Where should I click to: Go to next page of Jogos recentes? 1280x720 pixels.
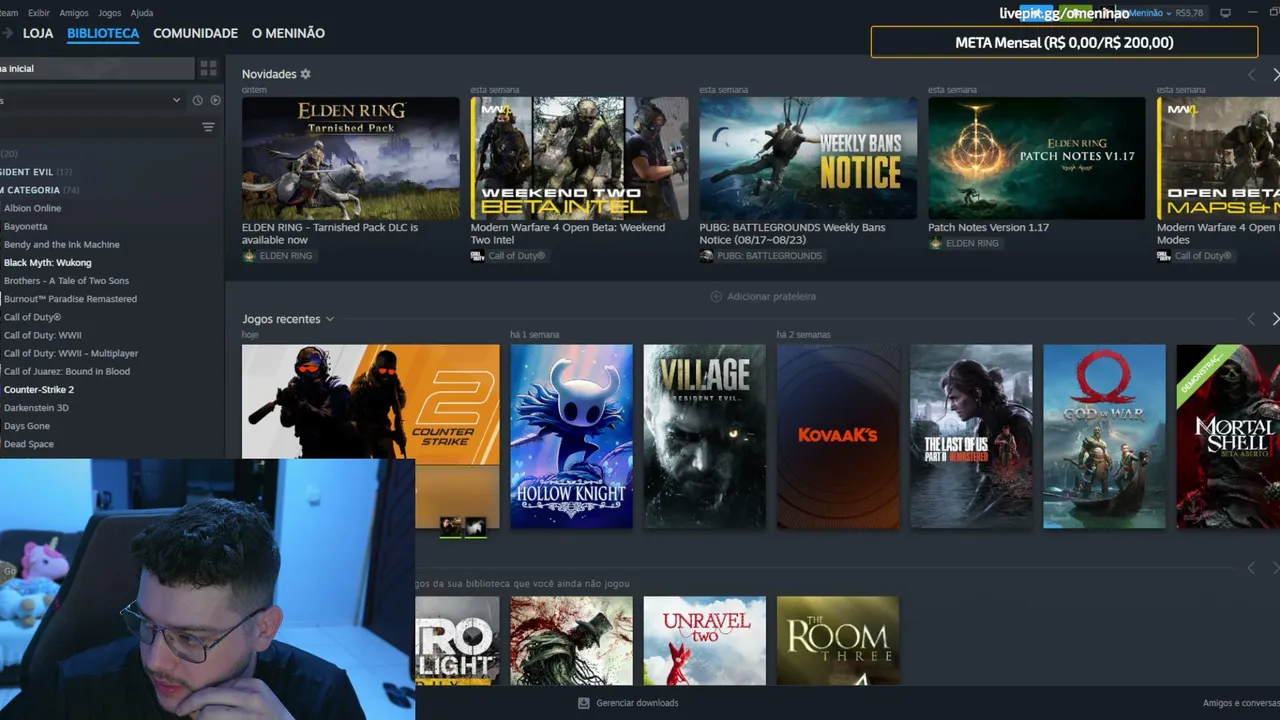[x=1275, y=319]
